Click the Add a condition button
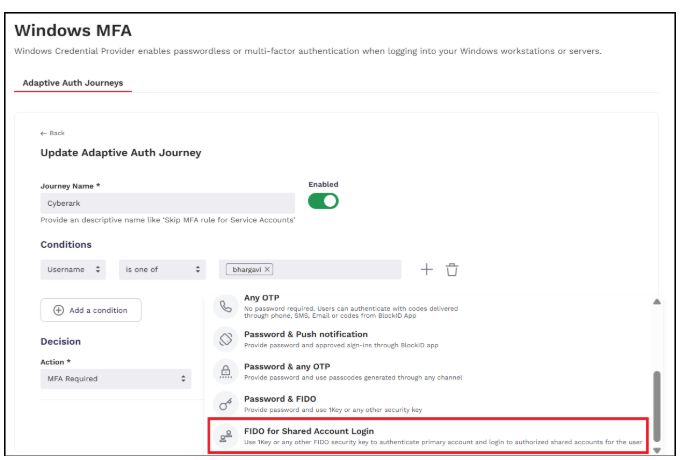 (91, 310)
